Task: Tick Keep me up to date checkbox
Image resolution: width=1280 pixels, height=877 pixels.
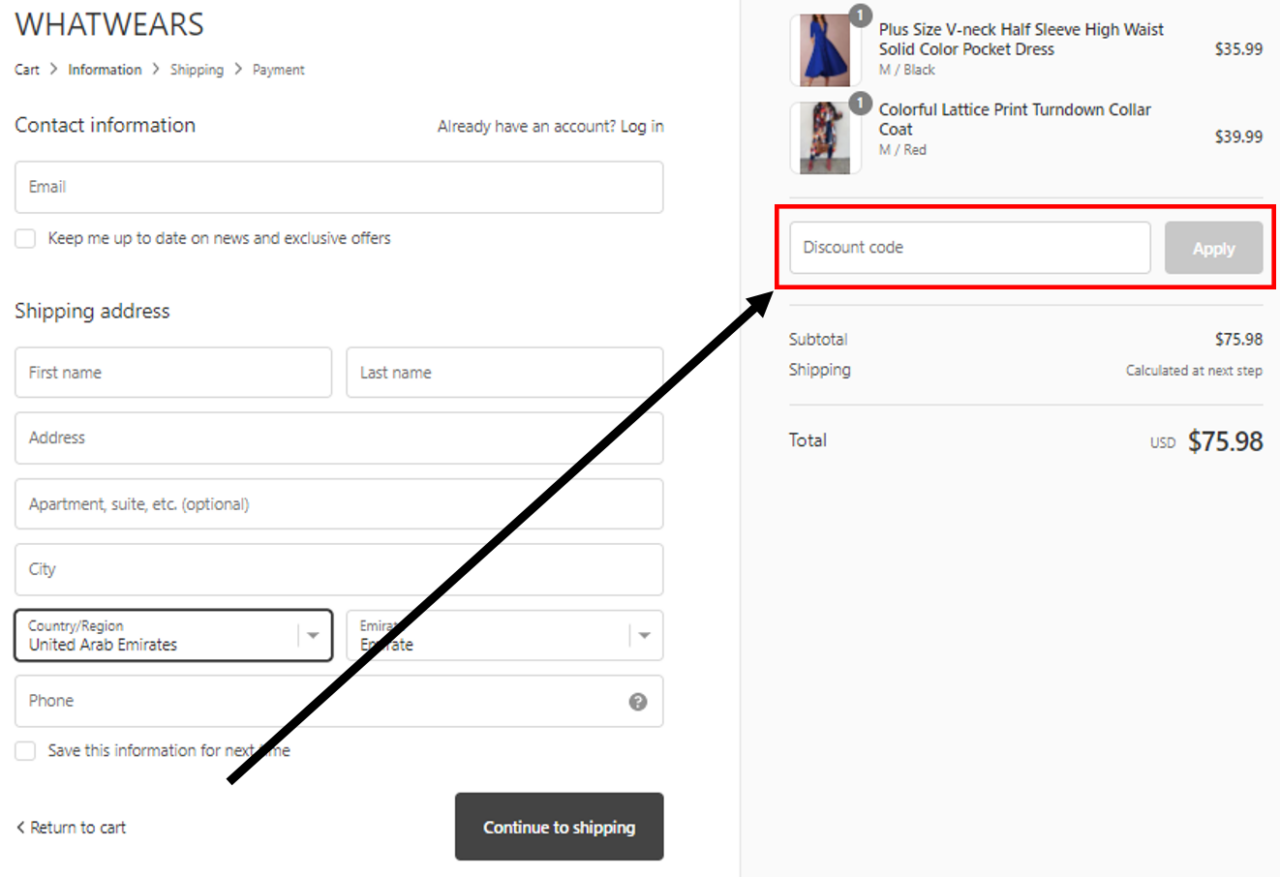Action: point(25,238)
